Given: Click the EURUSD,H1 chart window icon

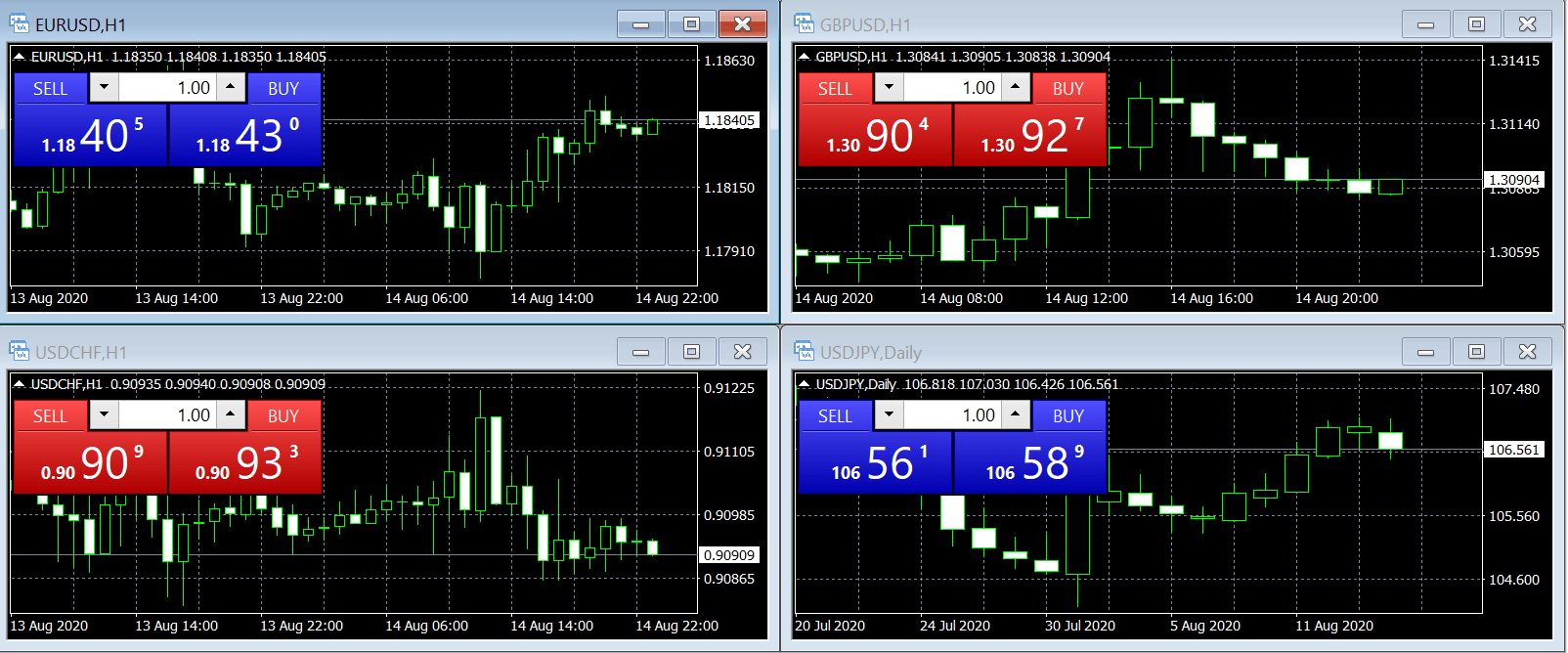Looking at the screenshot, I should pos(20,23).
